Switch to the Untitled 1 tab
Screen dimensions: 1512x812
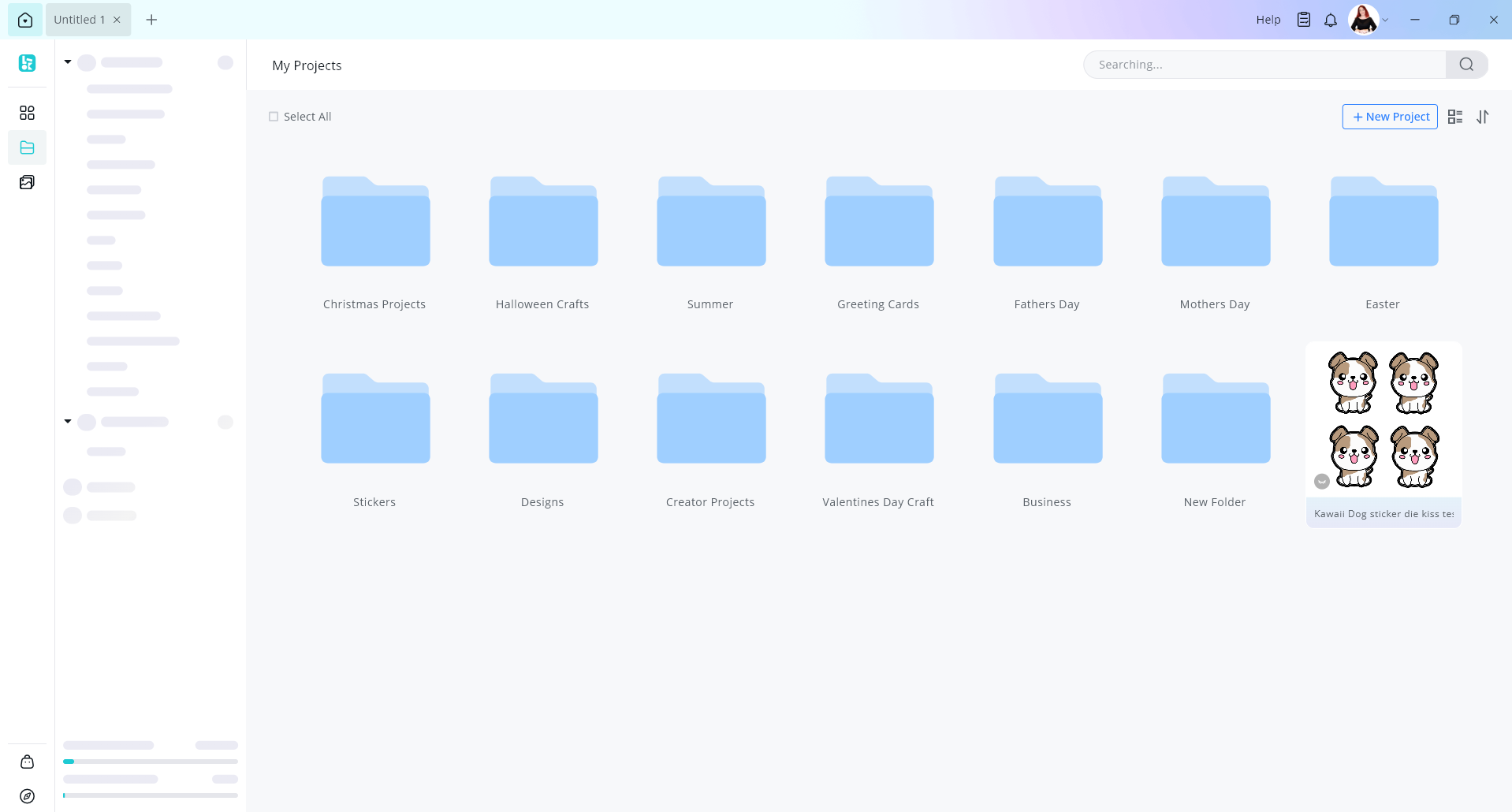tap(80, 20)
